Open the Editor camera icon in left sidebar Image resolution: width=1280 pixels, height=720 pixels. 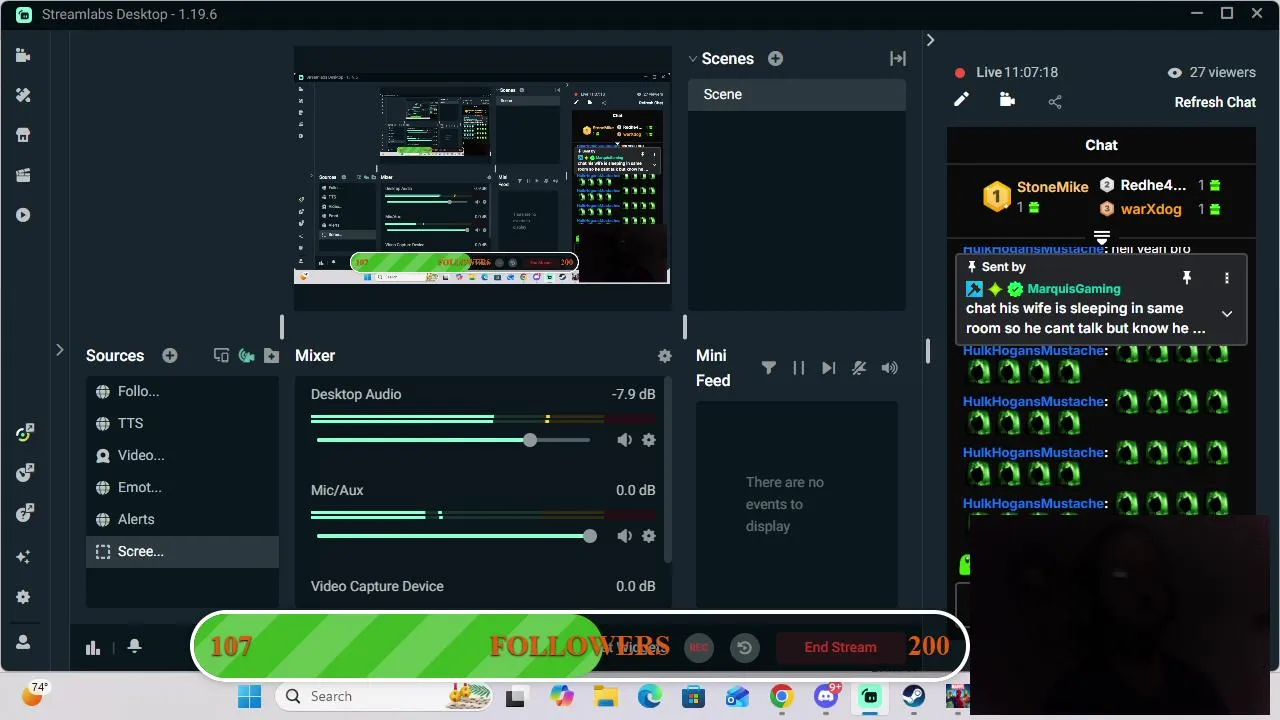pos(23,56)
